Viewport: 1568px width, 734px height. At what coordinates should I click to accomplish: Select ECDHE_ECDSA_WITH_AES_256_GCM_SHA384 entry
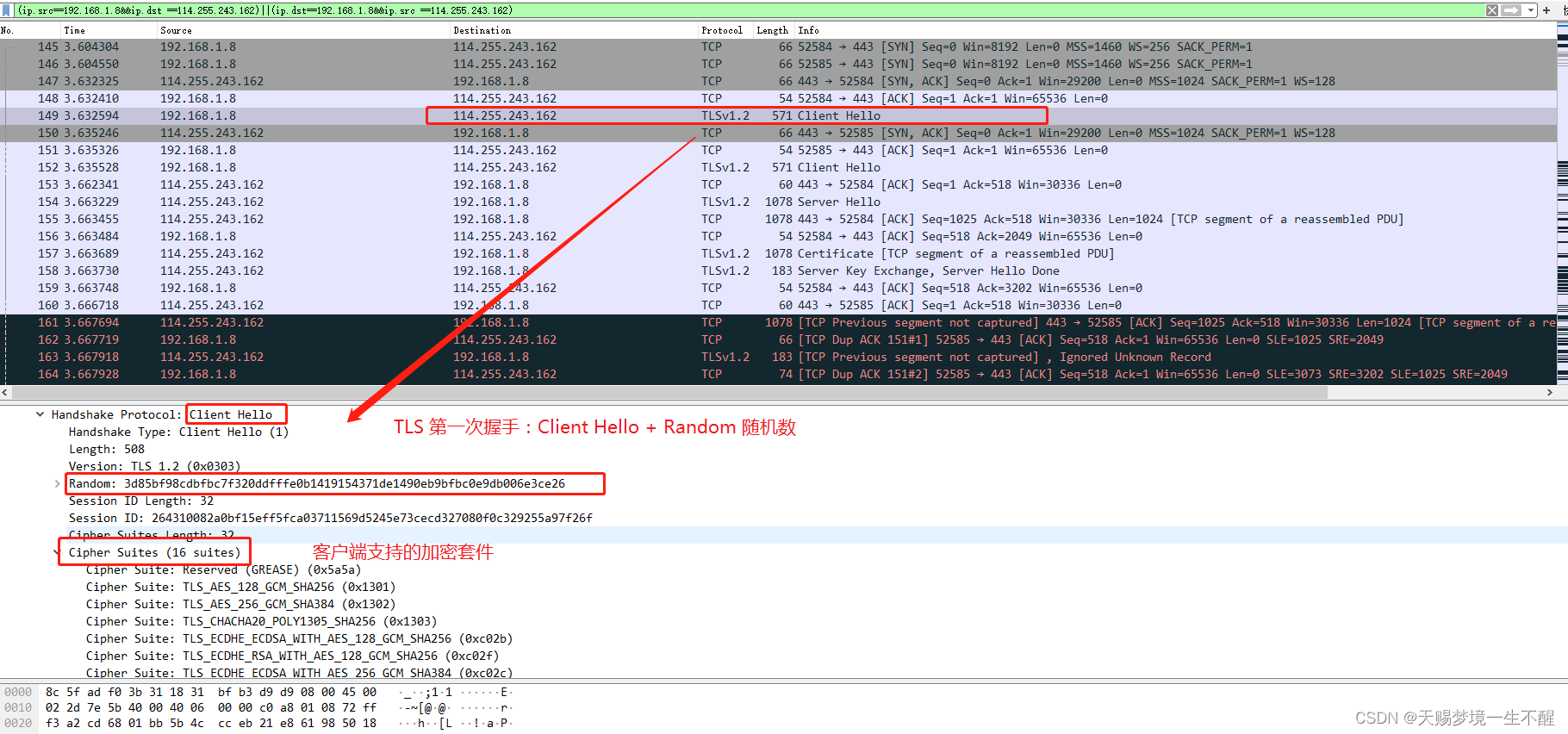point(300,673)
